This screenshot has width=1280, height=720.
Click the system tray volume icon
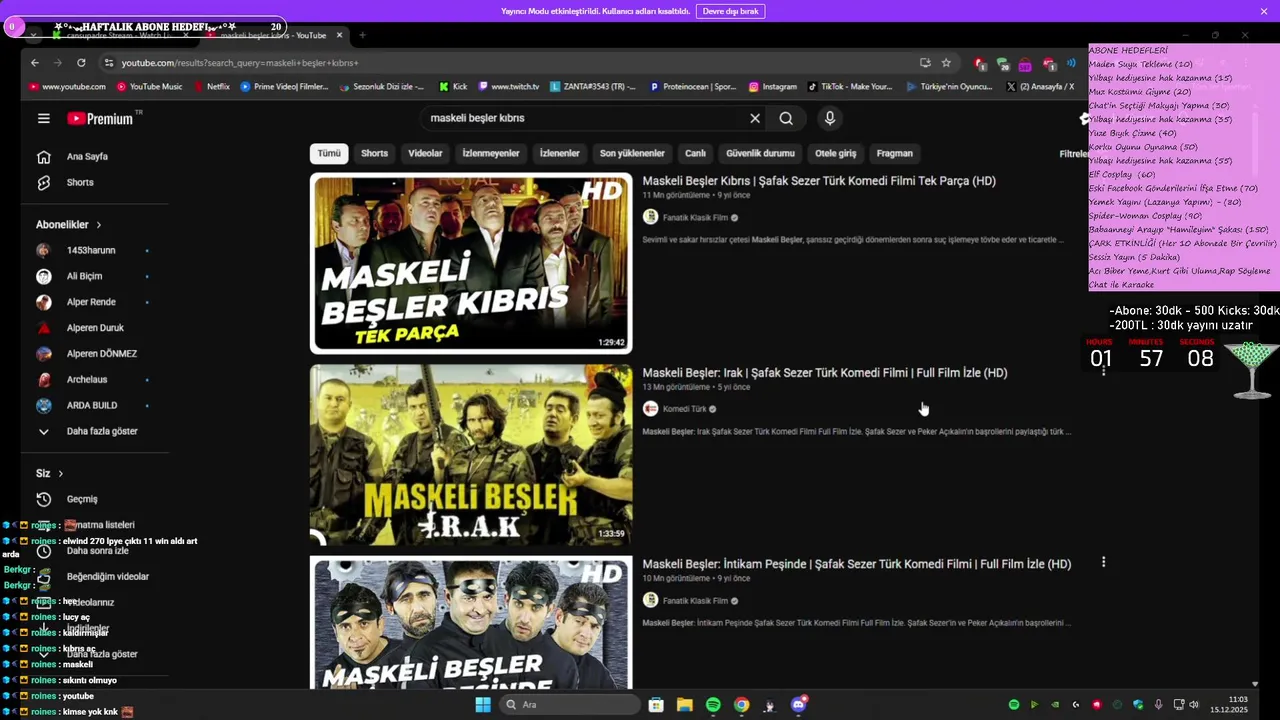(x=1193, y=705)
